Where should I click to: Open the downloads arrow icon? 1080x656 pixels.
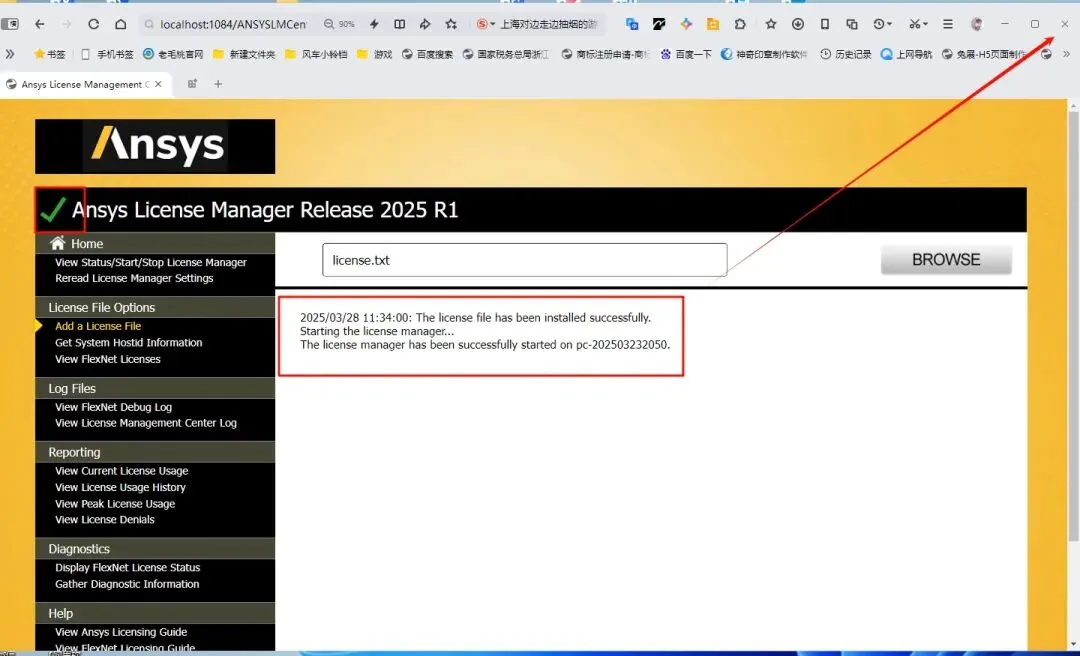pos(798,24)
